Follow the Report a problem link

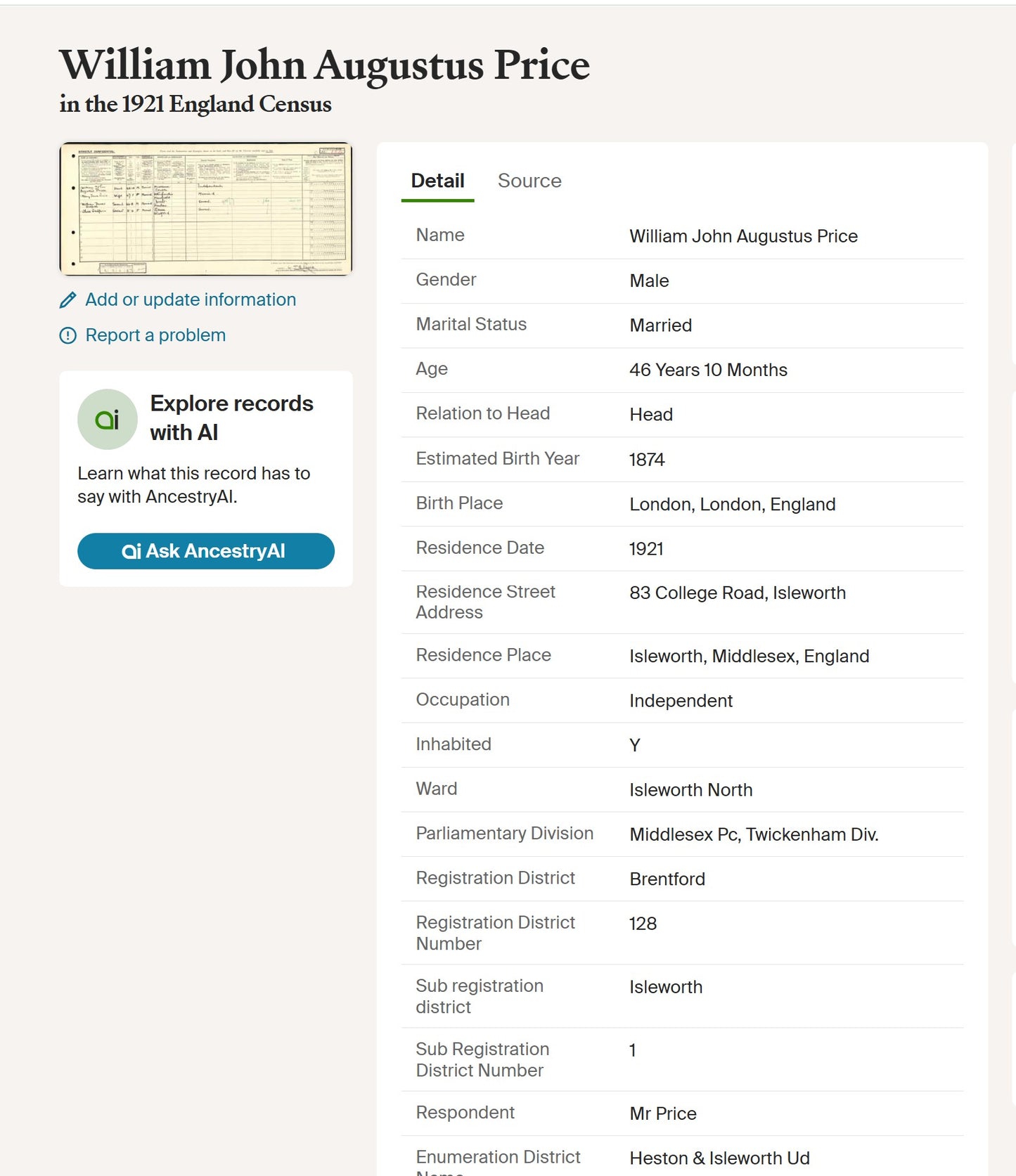[155, 335]
